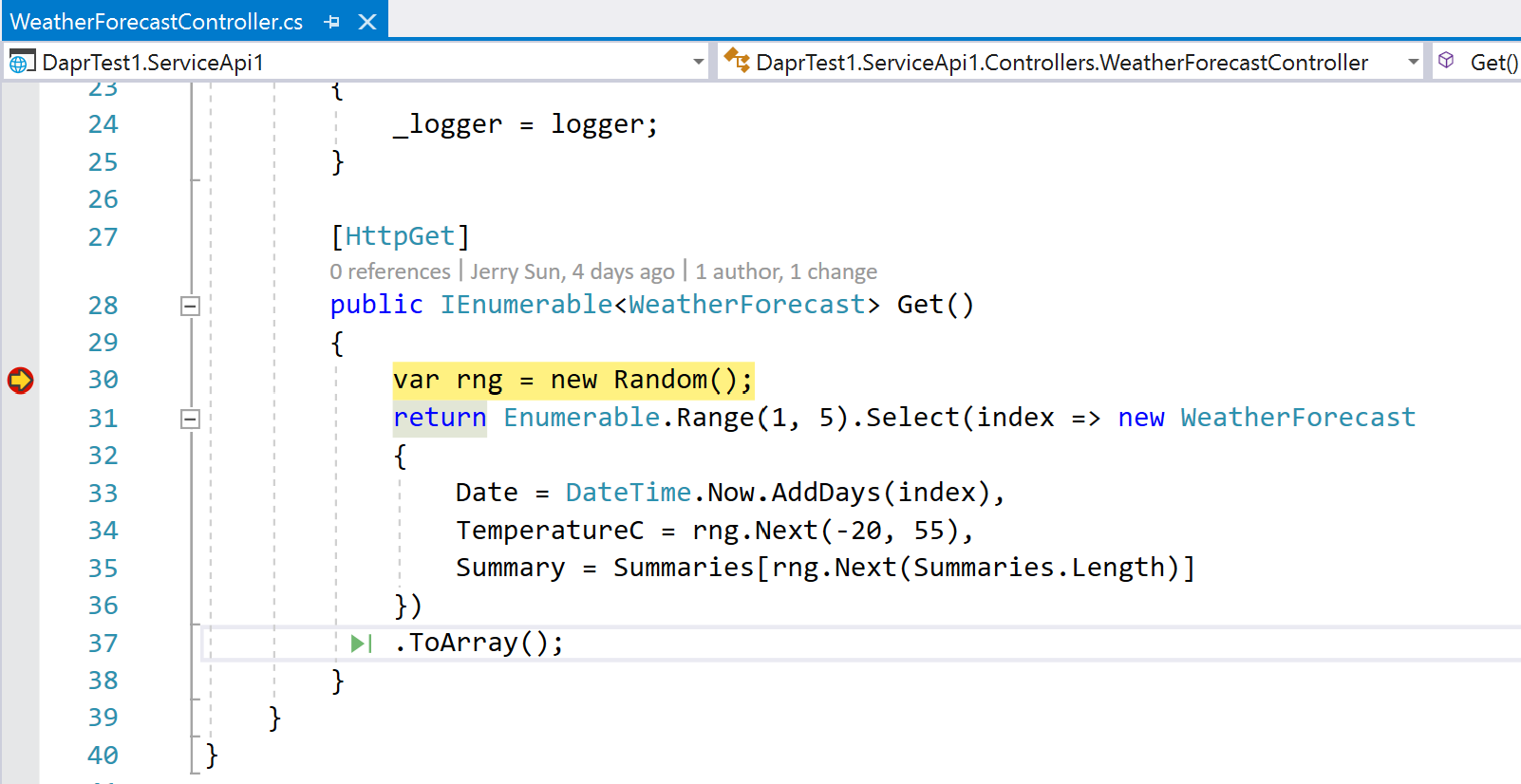Click the Run to Click glyph on line 37
1521x784 pixels.
362,644
